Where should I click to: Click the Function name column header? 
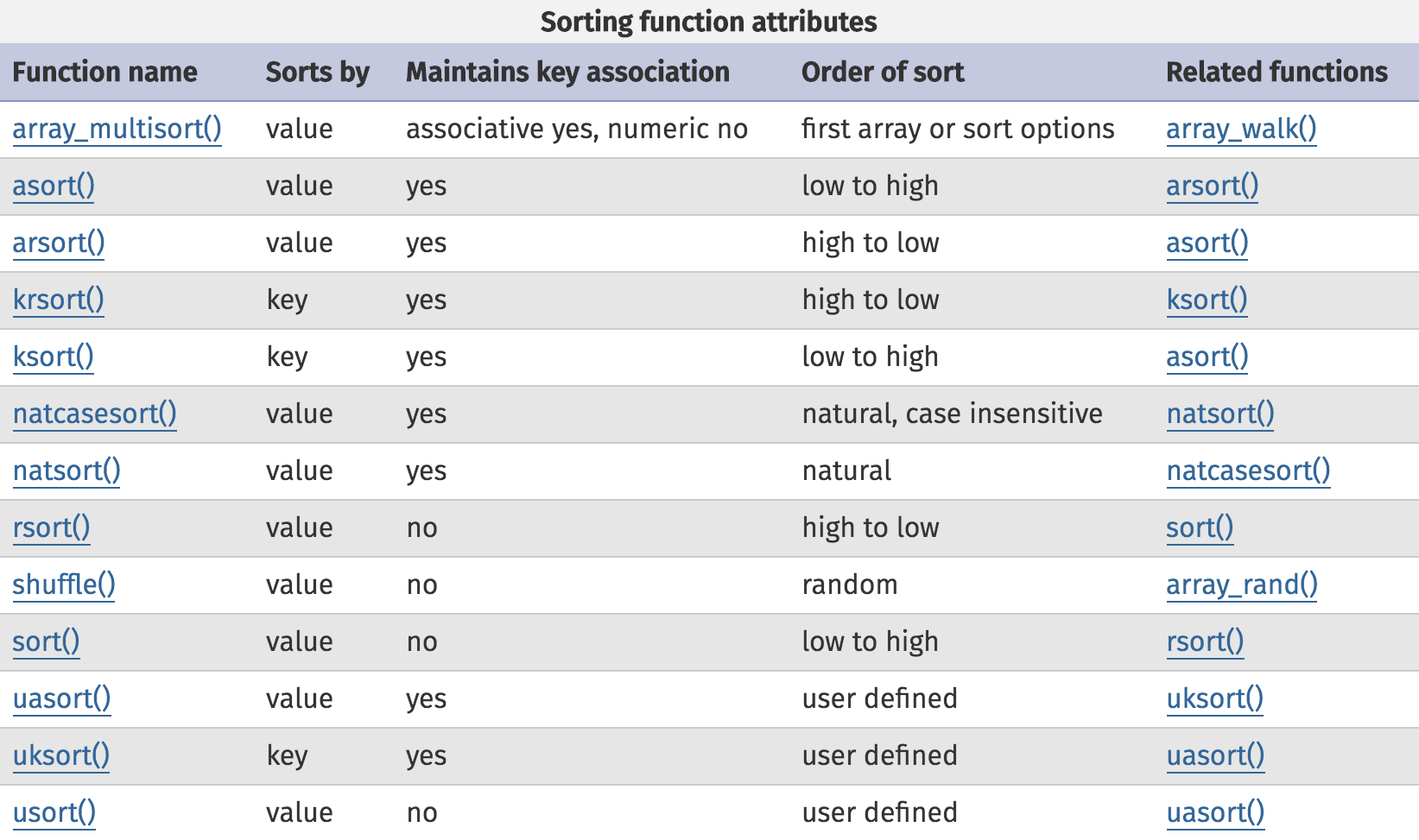pos(105,72)
